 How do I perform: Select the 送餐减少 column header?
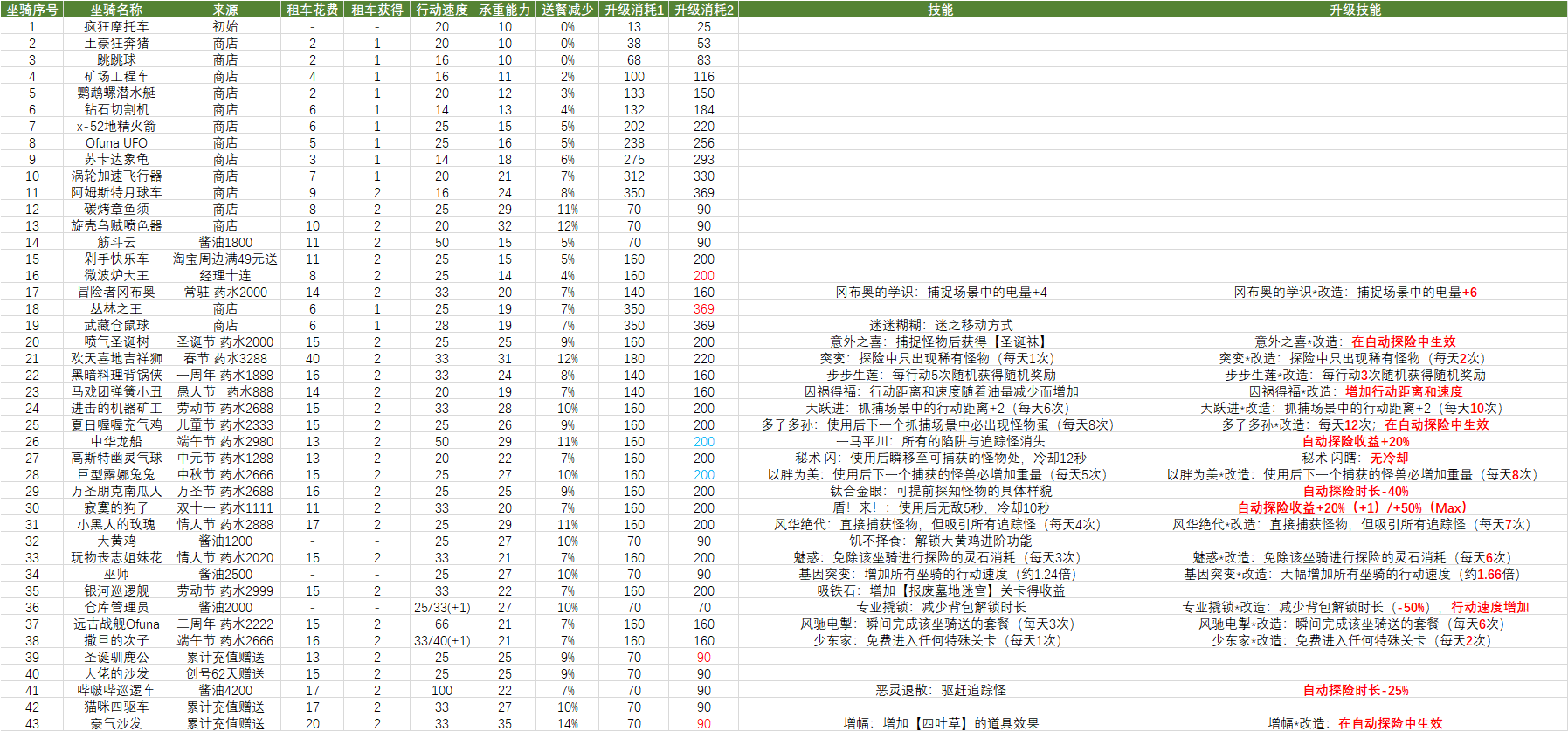coord(568,10)
